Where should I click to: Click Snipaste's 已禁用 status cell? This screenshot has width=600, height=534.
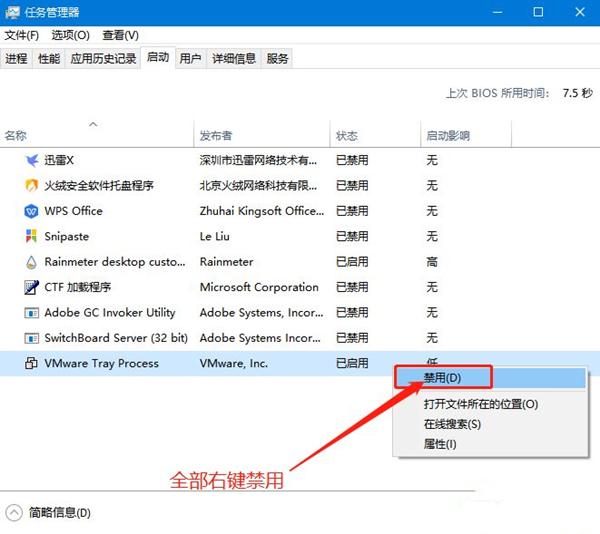pos(352,236)
